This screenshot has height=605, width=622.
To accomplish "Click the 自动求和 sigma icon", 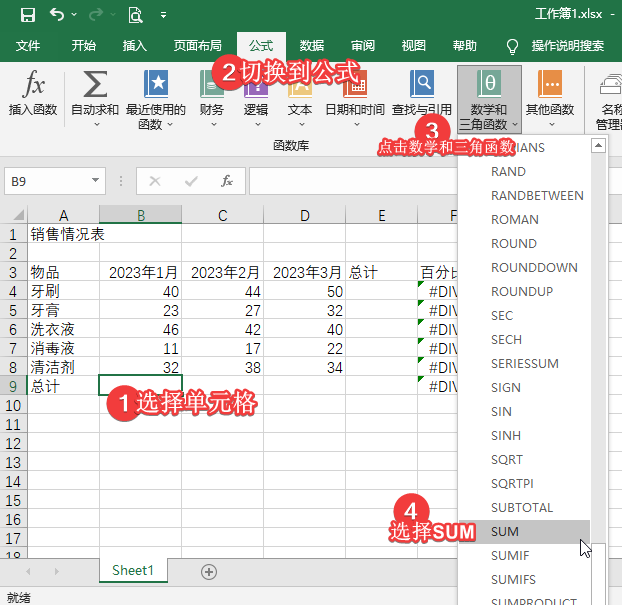I will click(x=95, y=84).
